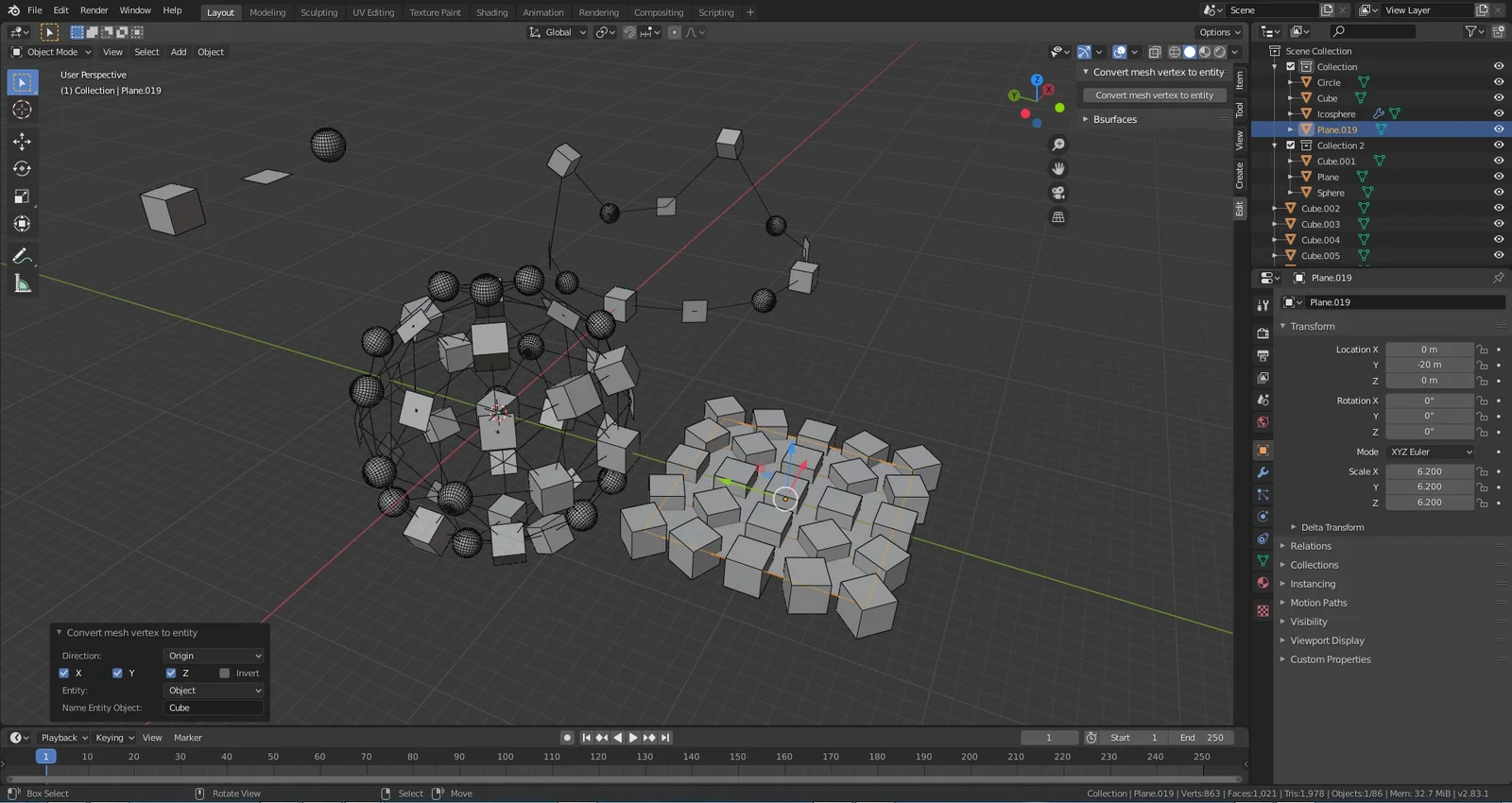Switch to Sculpting workspace tab
Image resolution: width=1512 pixels, height=803 pixels.
318,12
